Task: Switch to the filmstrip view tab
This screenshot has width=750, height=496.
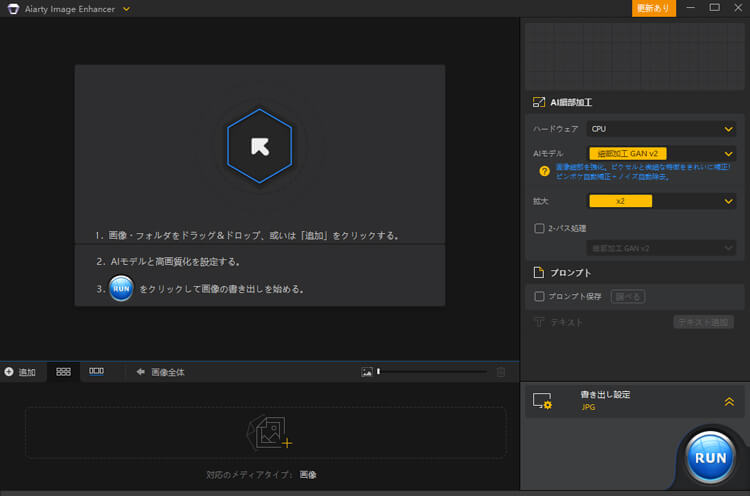Action: point(96,372)
